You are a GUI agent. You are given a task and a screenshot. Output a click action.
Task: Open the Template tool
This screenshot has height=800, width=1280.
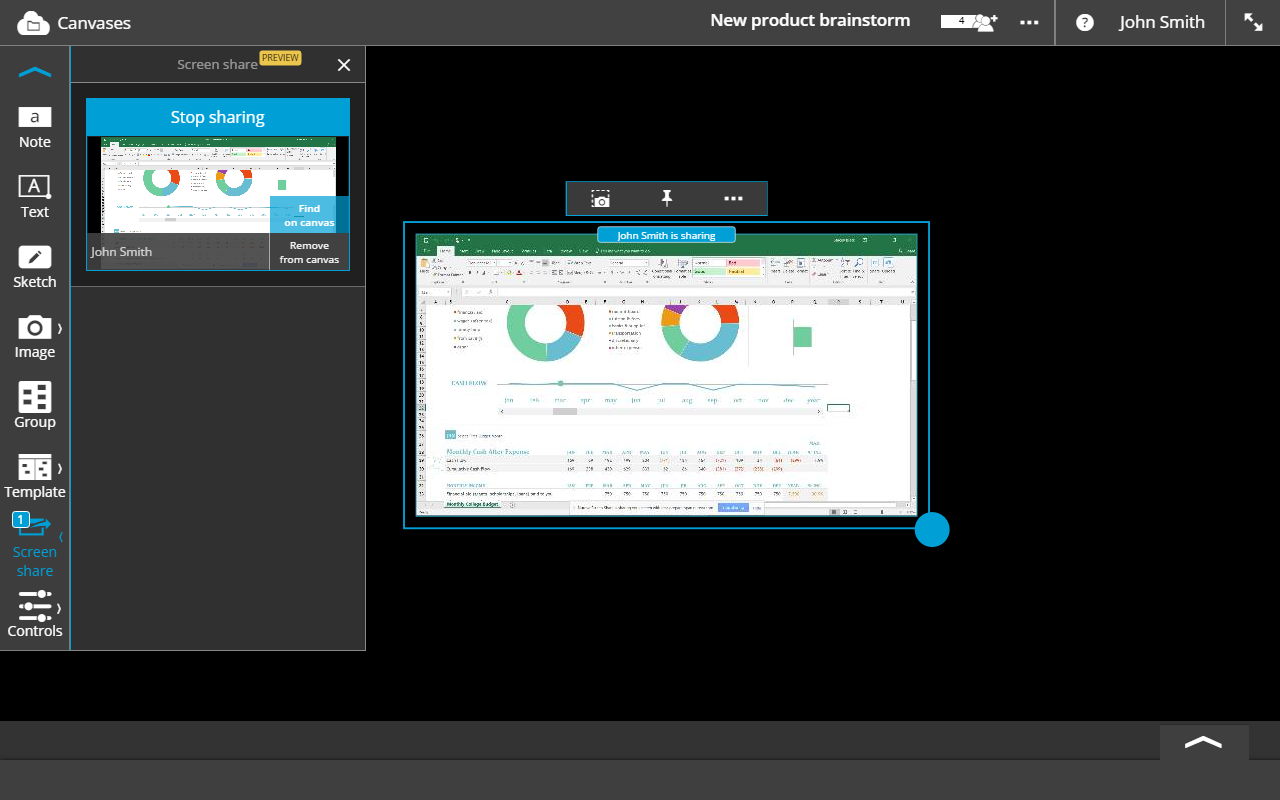pos(34,476)
